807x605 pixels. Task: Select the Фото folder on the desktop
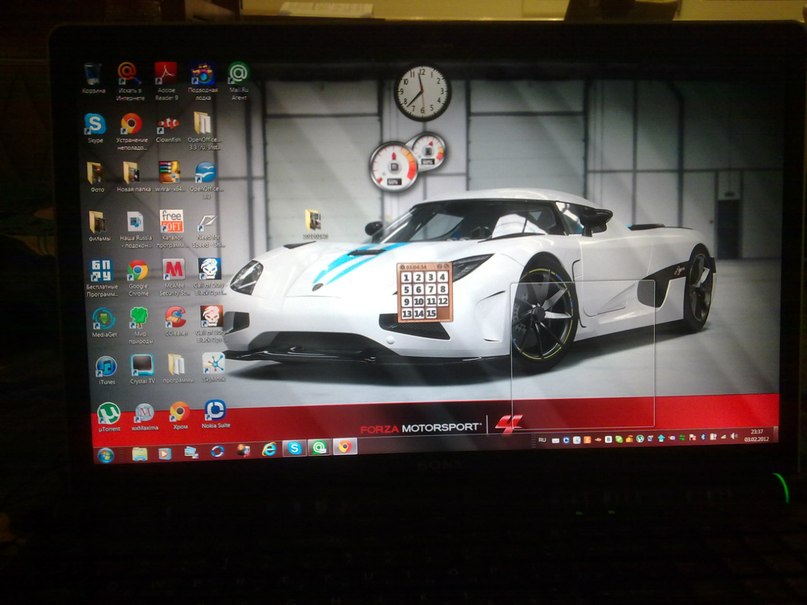96,173
